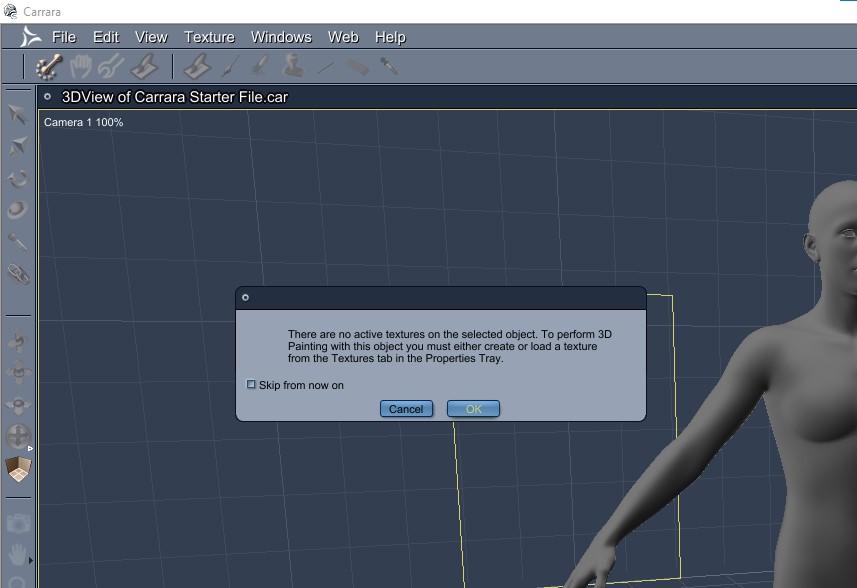Screen dimensions: 857x588
Task: Click the camera track propeller icon
Action: coord(18,342)
